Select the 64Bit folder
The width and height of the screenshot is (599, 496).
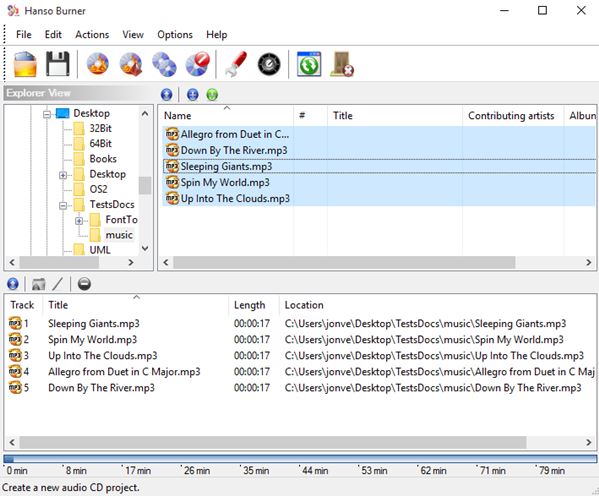click(x=100, y=144)
